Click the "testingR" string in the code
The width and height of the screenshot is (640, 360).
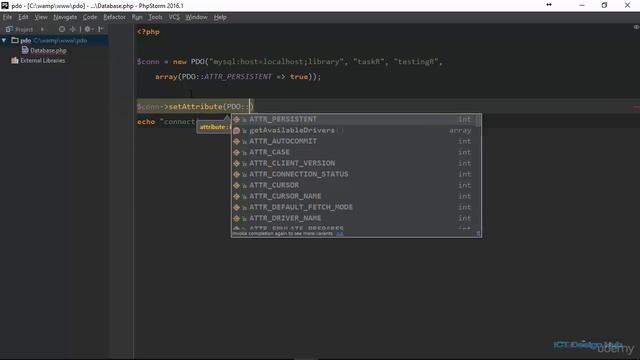416,62
